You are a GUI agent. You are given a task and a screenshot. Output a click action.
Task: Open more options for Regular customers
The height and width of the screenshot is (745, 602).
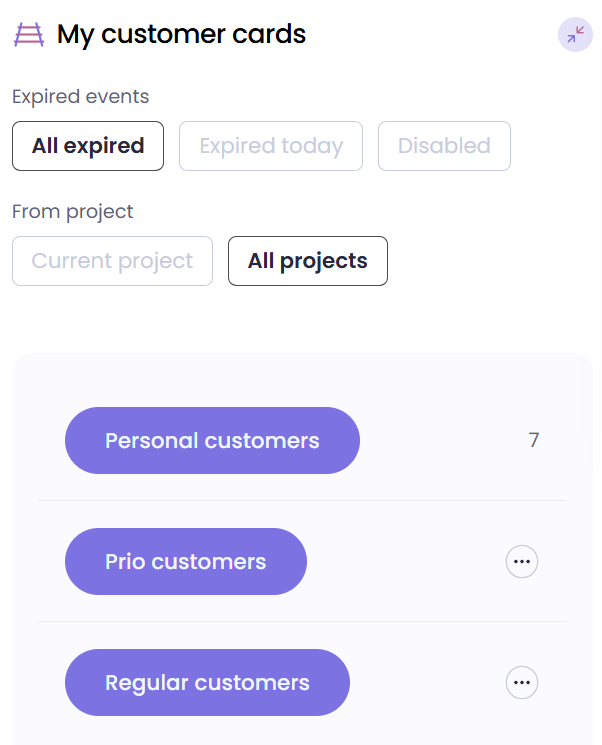521,683
